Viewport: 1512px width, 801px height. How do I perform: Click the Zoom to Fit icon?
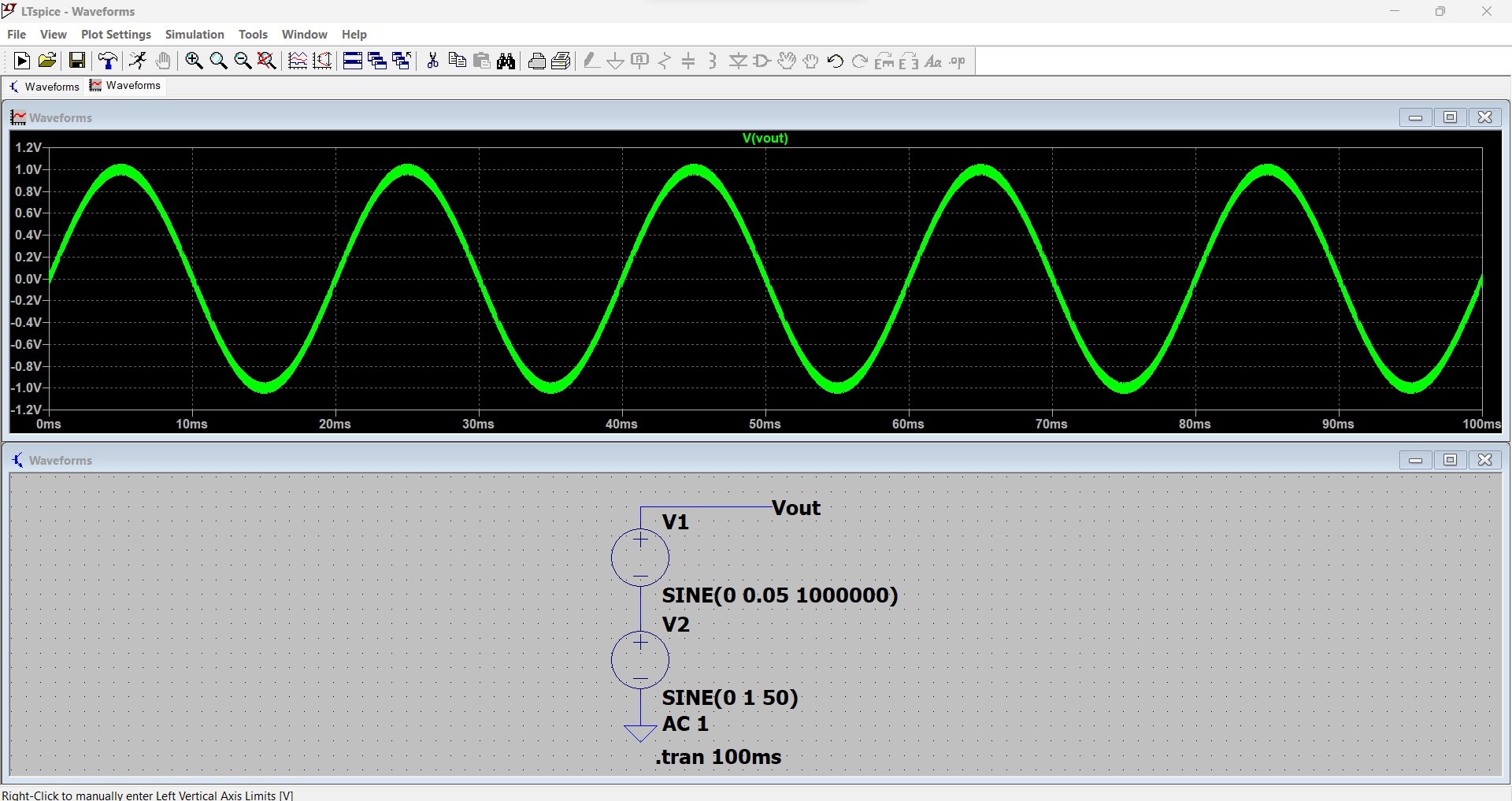[268, 61]
